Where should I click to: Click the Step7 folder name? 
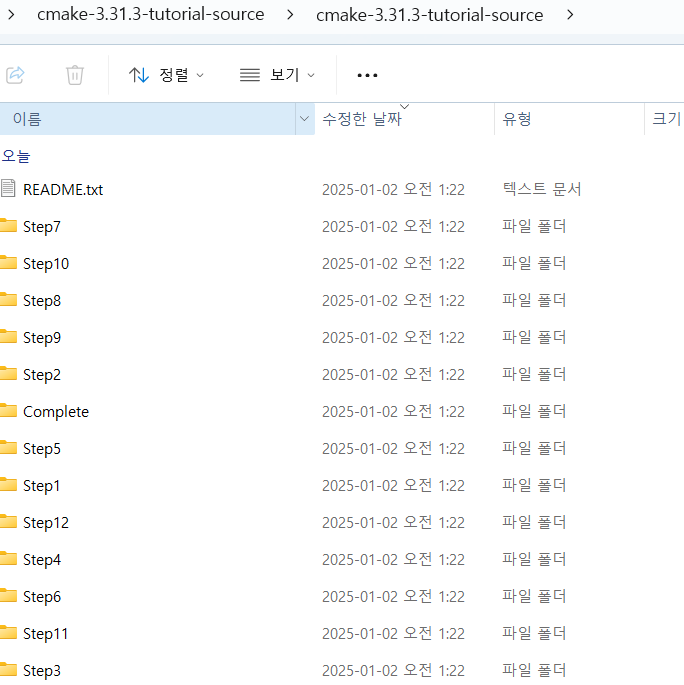(42, 227)
